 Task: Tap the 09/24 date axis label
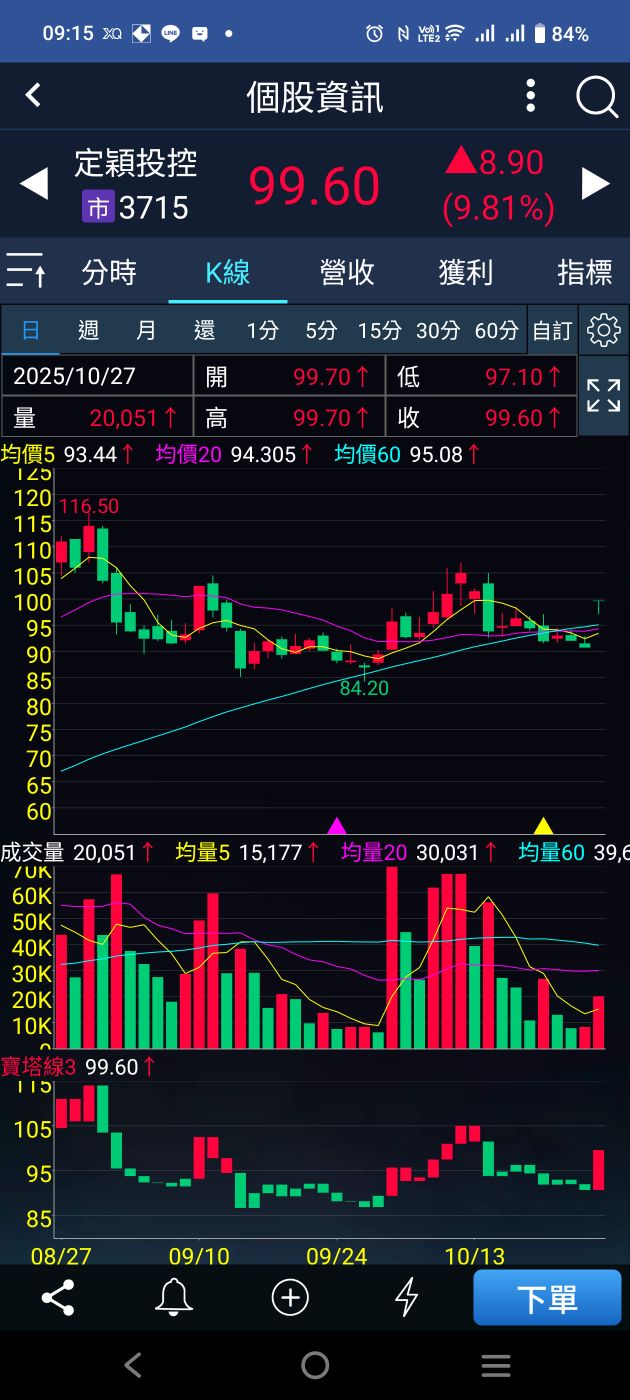point(337,1254)
